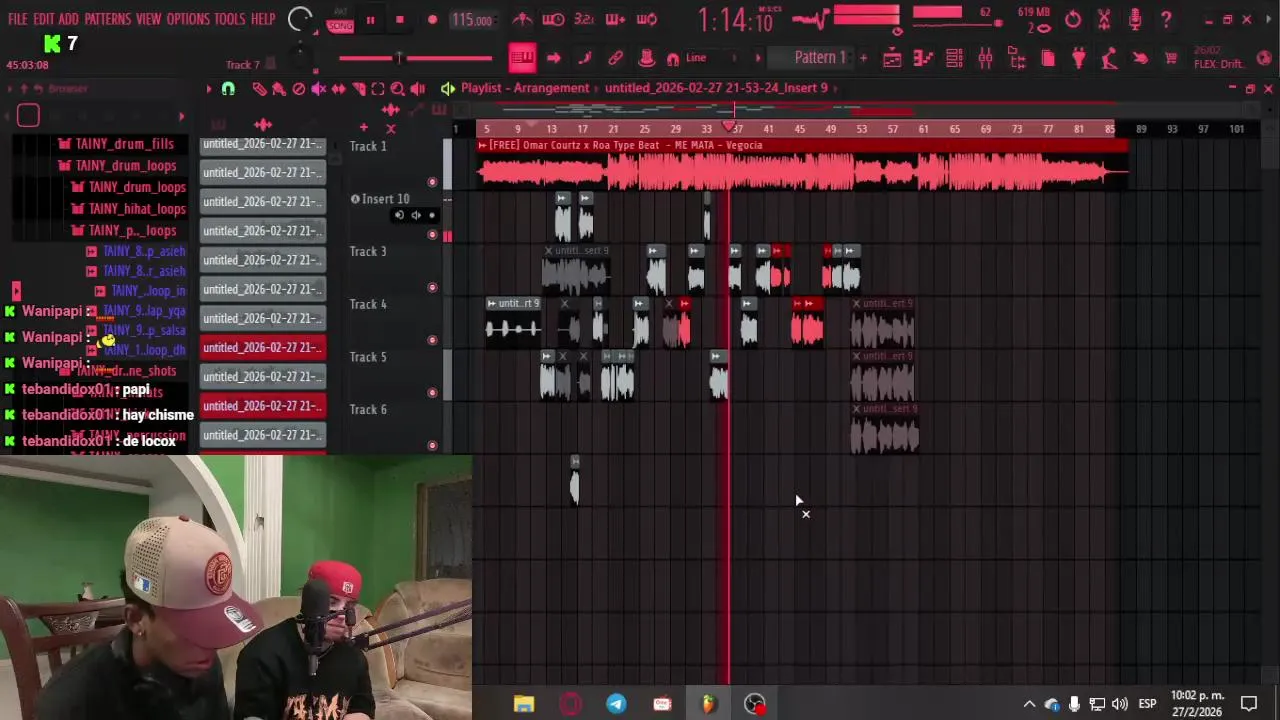Toggle overdub (blend) recording icon

coord(616,19)
